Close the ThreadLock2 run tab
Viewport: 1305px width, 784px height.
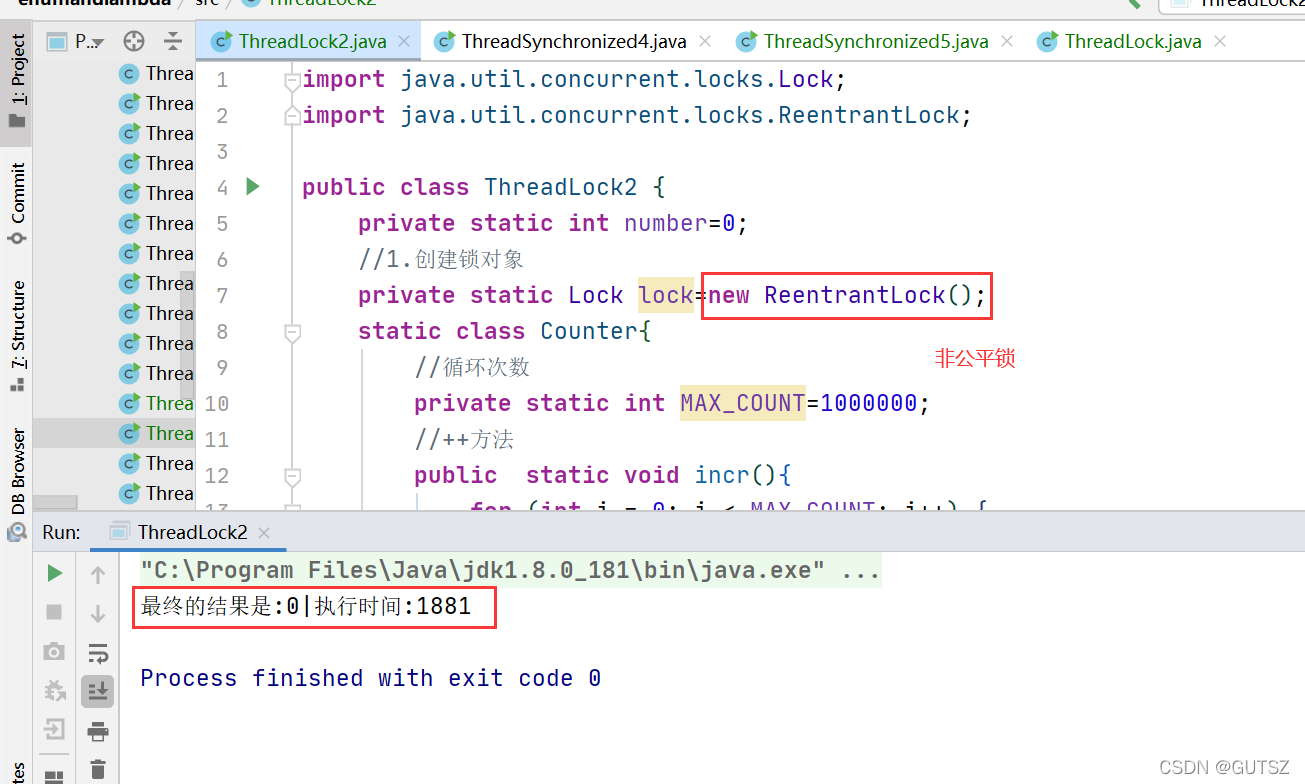coord(265,533)
